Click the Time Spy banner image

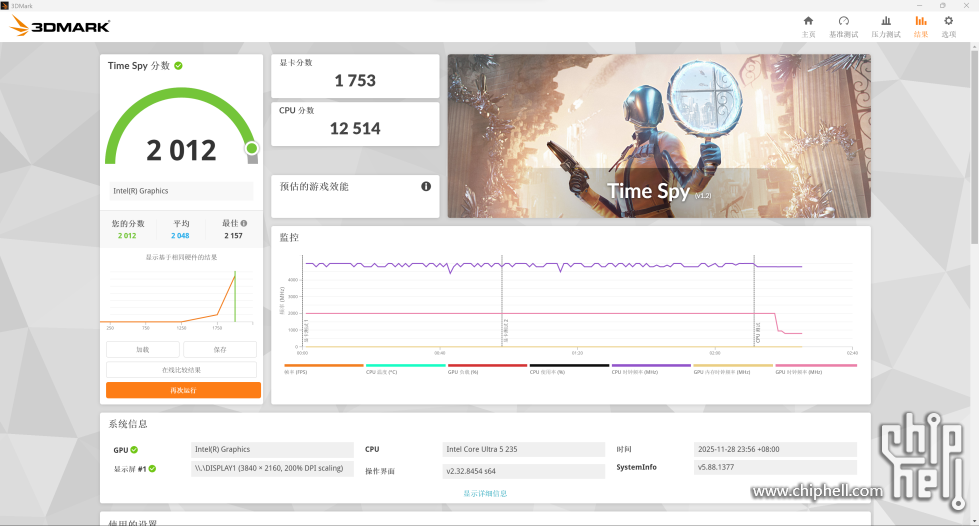(659, 135)
